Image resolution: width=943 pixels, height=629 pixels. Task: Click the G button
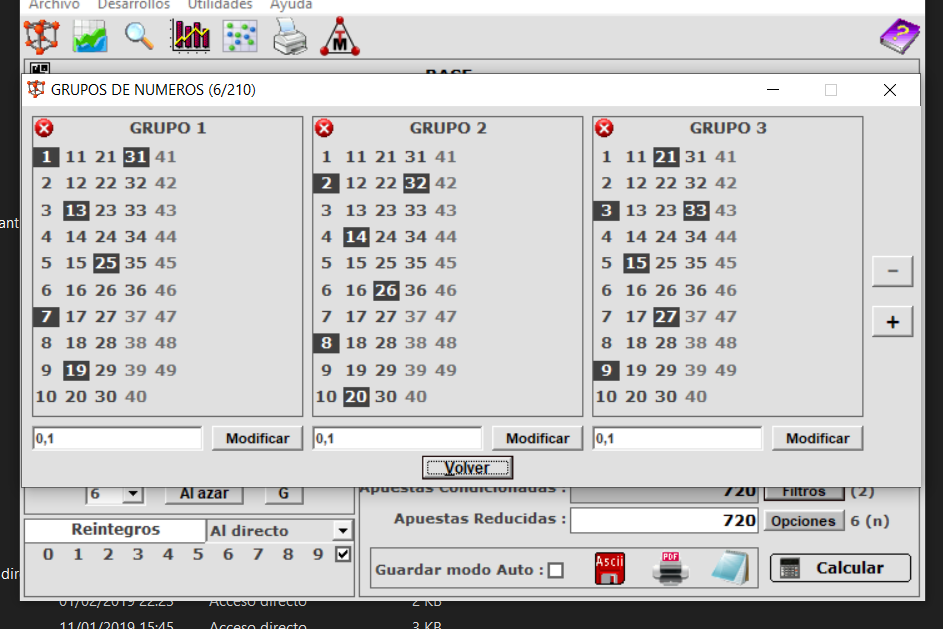coord(284,494)
